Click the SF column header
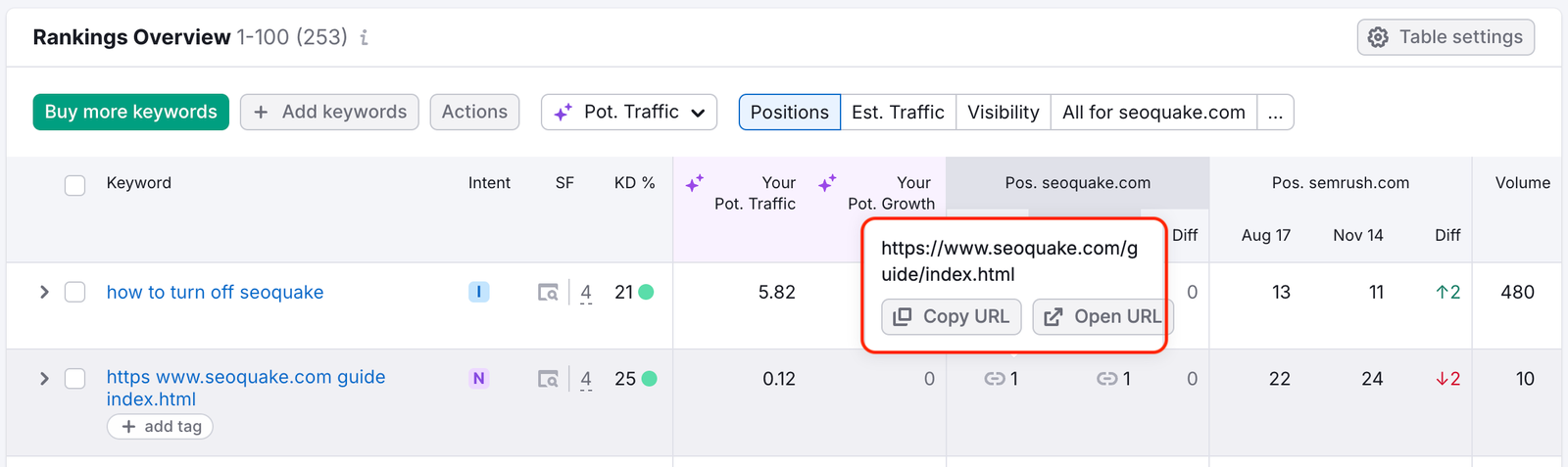The width and height of the screenshot is (1568, 467). coord(564,183)
